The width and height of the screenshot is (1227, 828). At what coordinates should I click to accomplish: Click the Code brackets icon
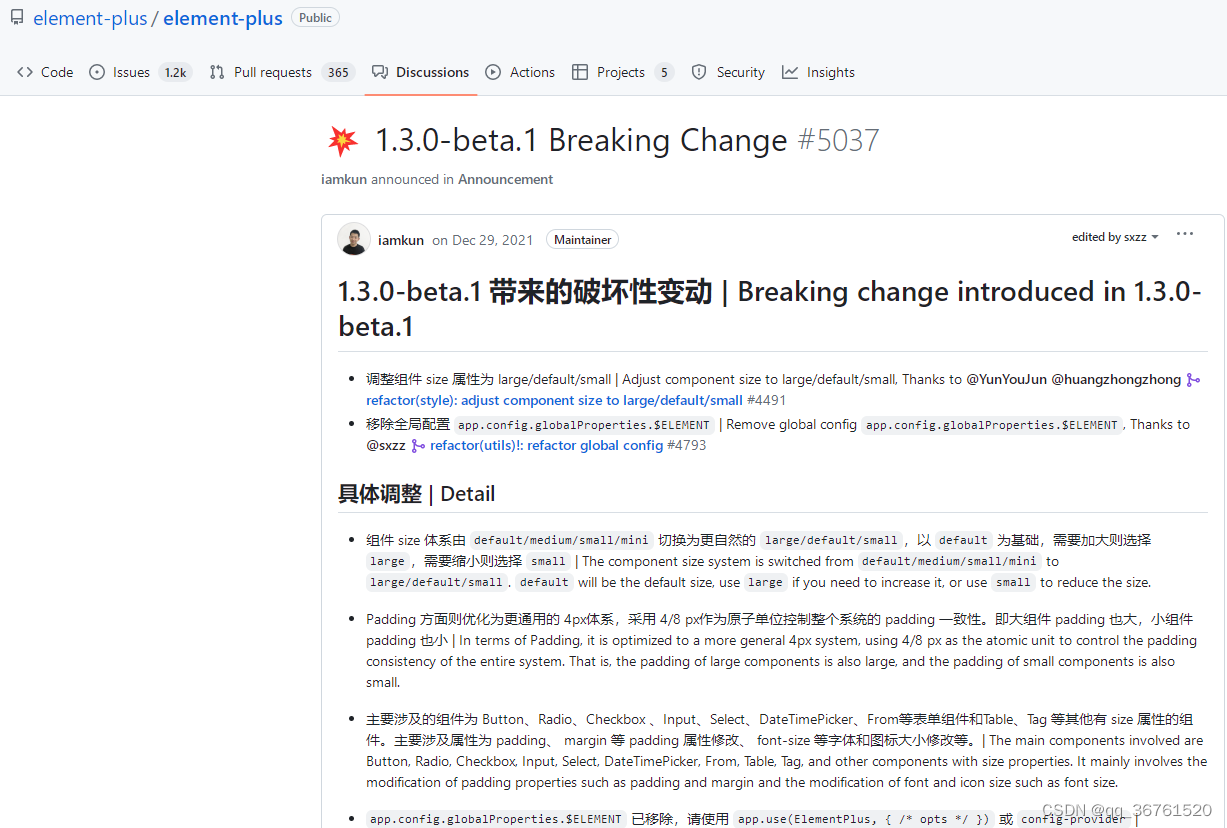click(x=25, y=72)
